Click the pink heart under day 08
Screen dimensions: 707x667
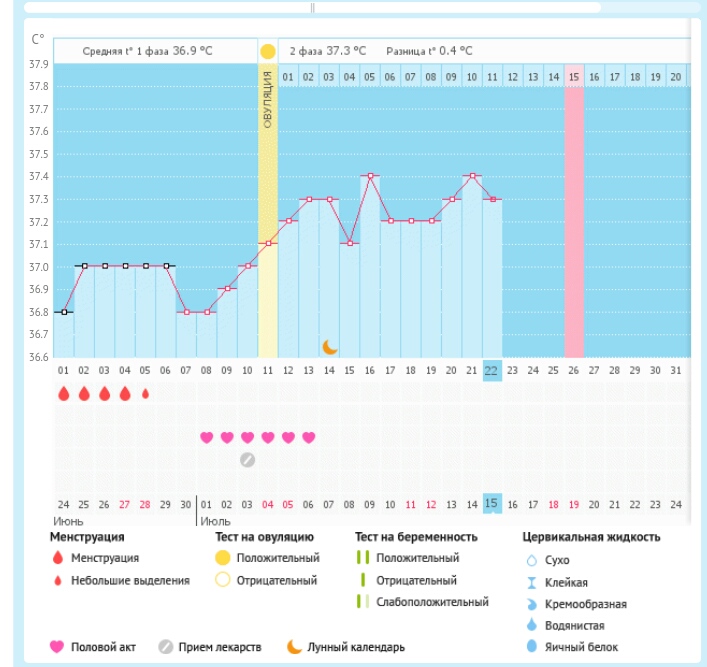coord(207,437)
